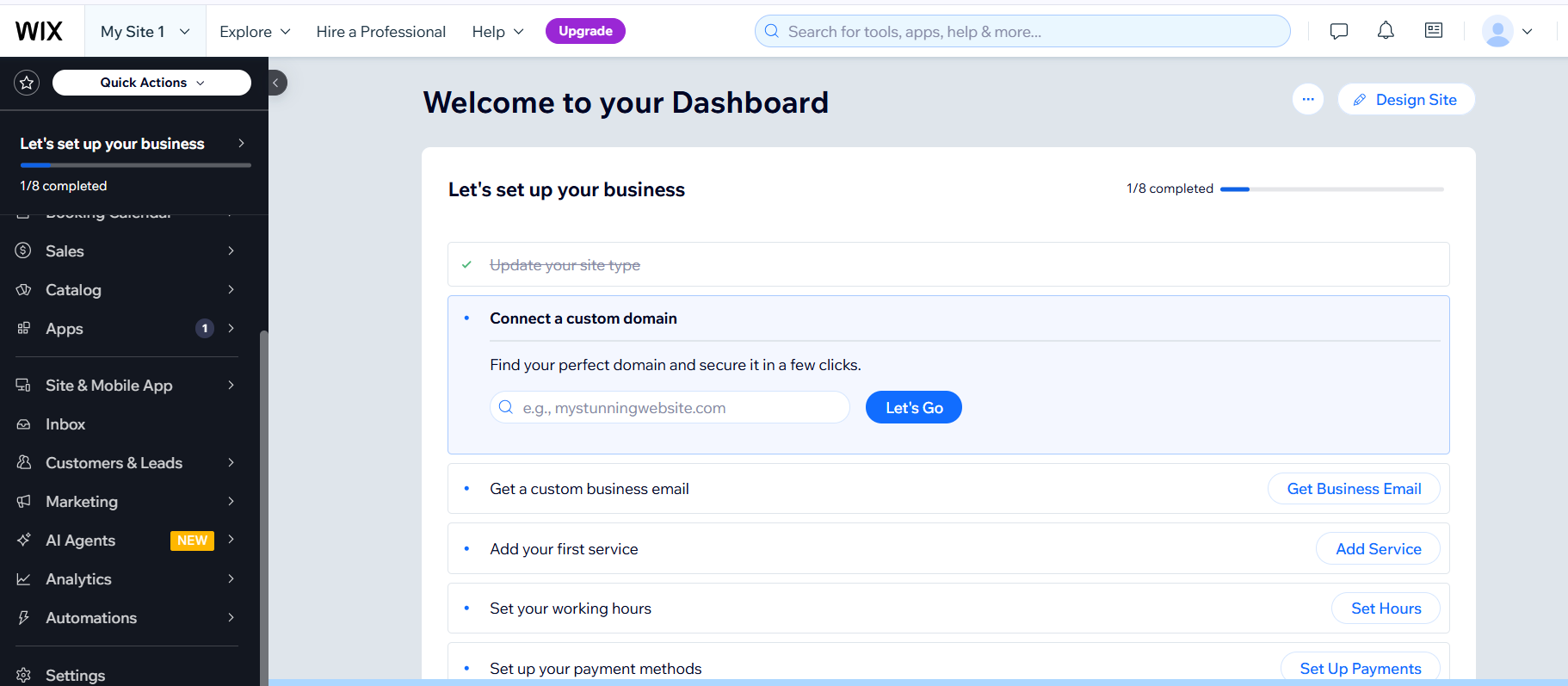Open Inbox from the sidebar
The height and width of the screenshot is (686, 1568).
(x=65, y=424)
